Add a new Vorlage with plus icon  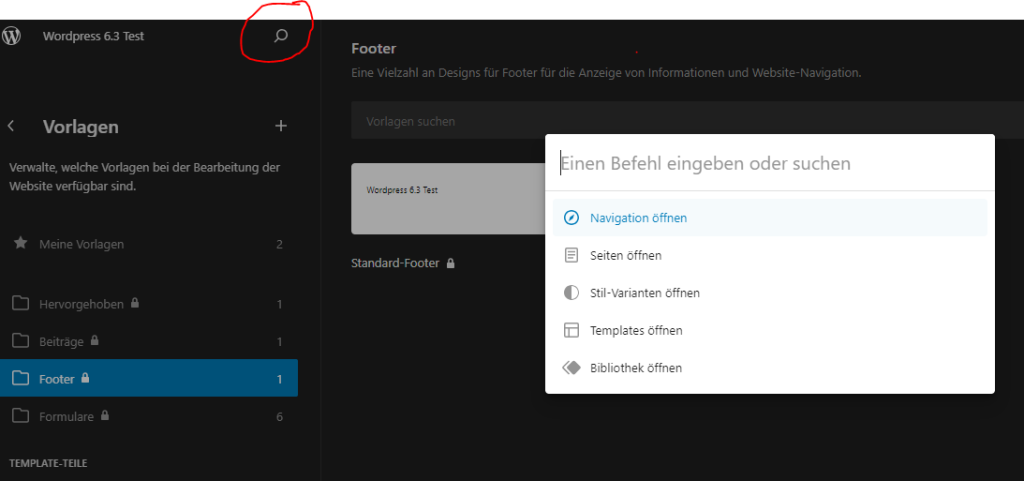pyautogui.click(x=281, y=126)
